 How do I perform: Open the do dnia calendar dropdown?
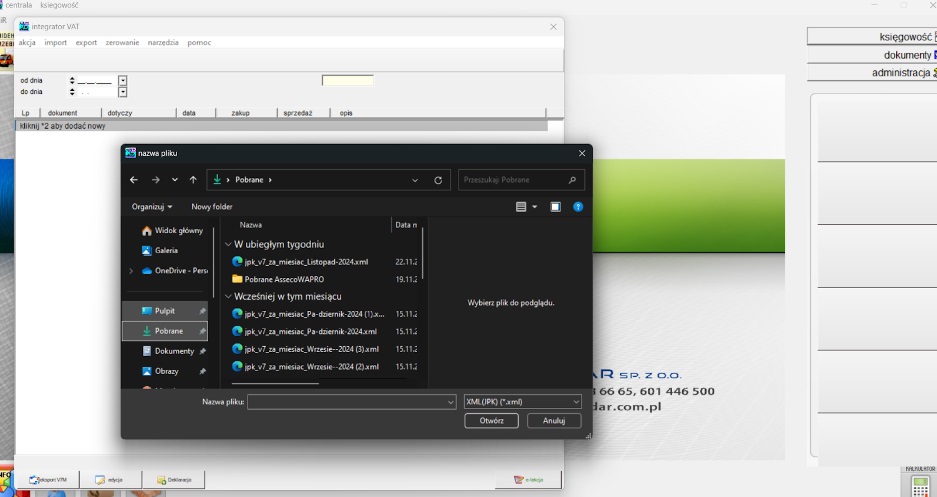[x=123, y=92]
